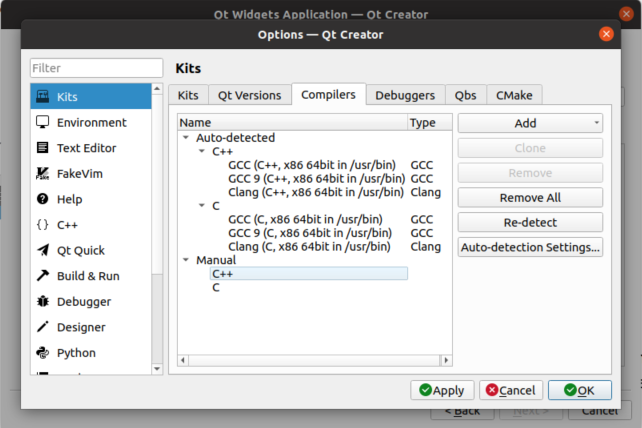The width and height of the screenshot is (642, 428).
Task: Switch to the Kits tab
Action: click(x=188, y=95)
